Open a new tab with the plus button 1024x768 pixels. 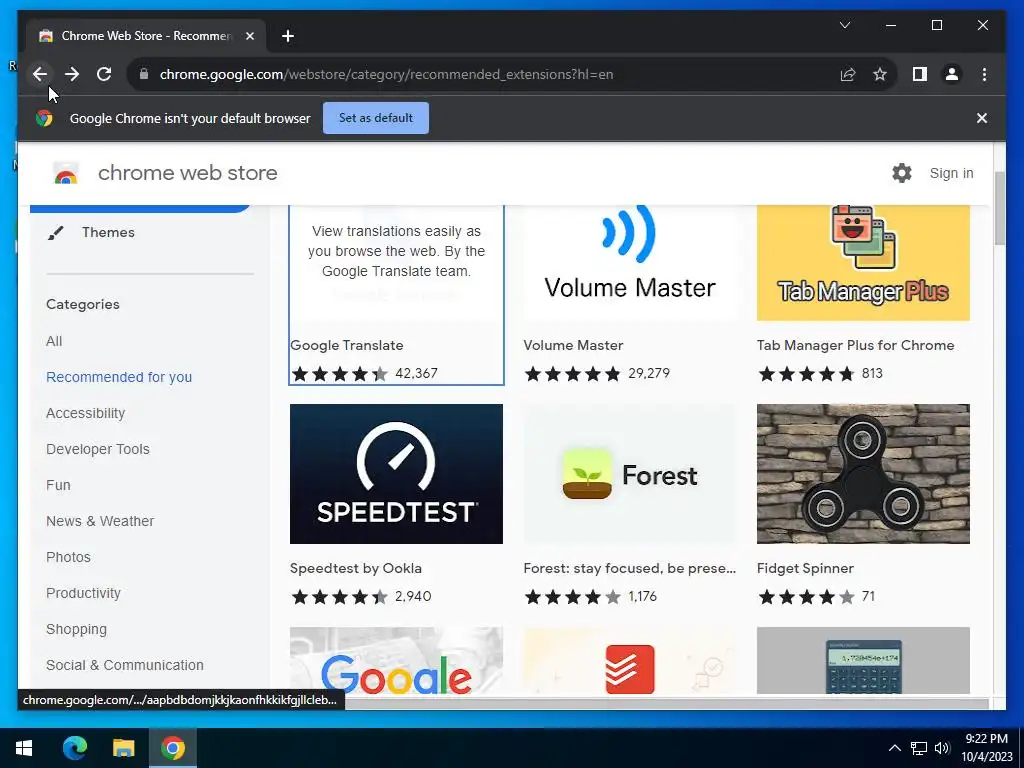point(288,36)
